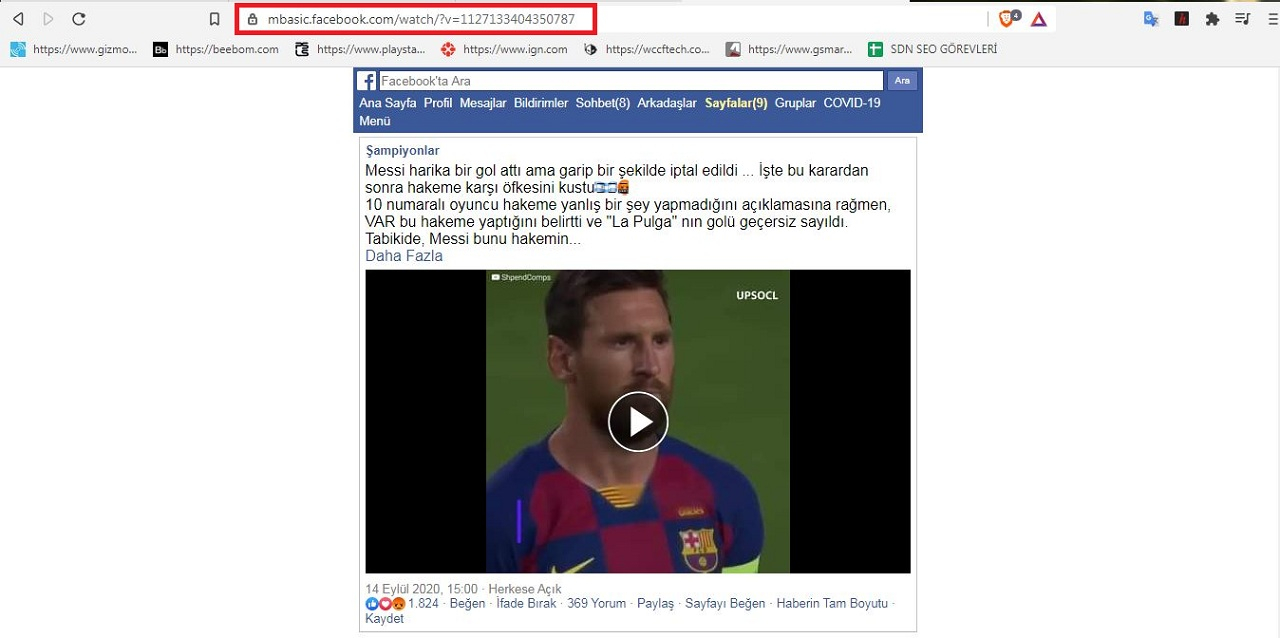Open "Gruplar" from the top navigation
This screenshot has width=1280, height=638.
tap(795, 102)
